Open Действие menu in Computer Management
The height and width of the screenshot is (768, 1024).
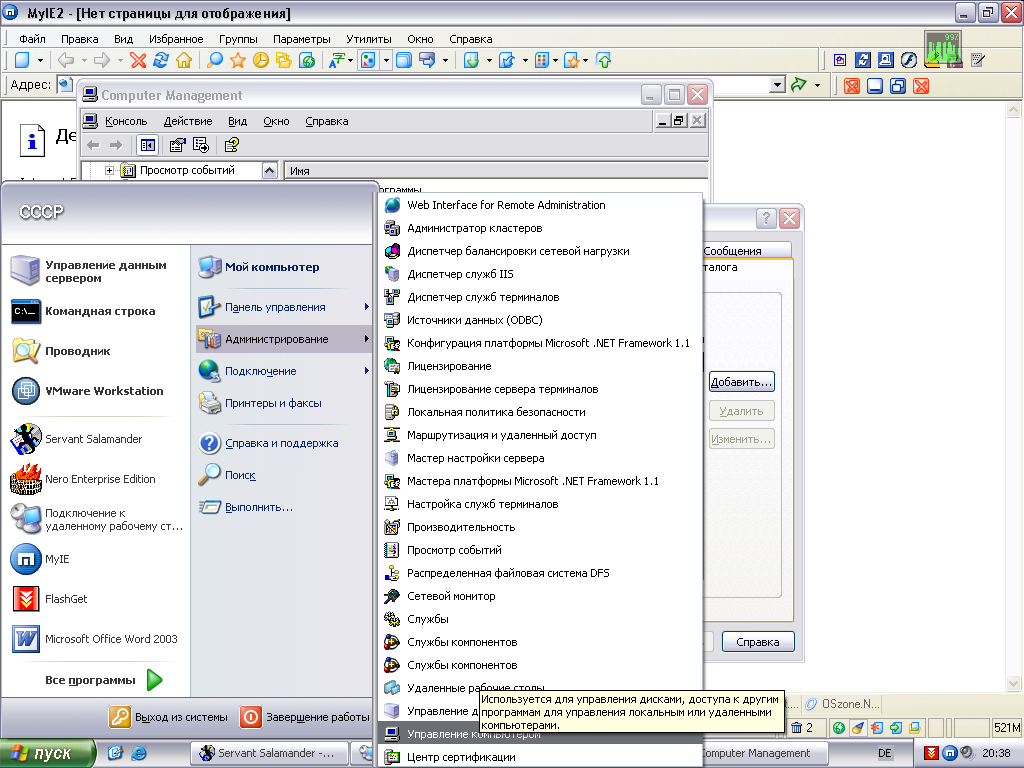click(187, 121)
